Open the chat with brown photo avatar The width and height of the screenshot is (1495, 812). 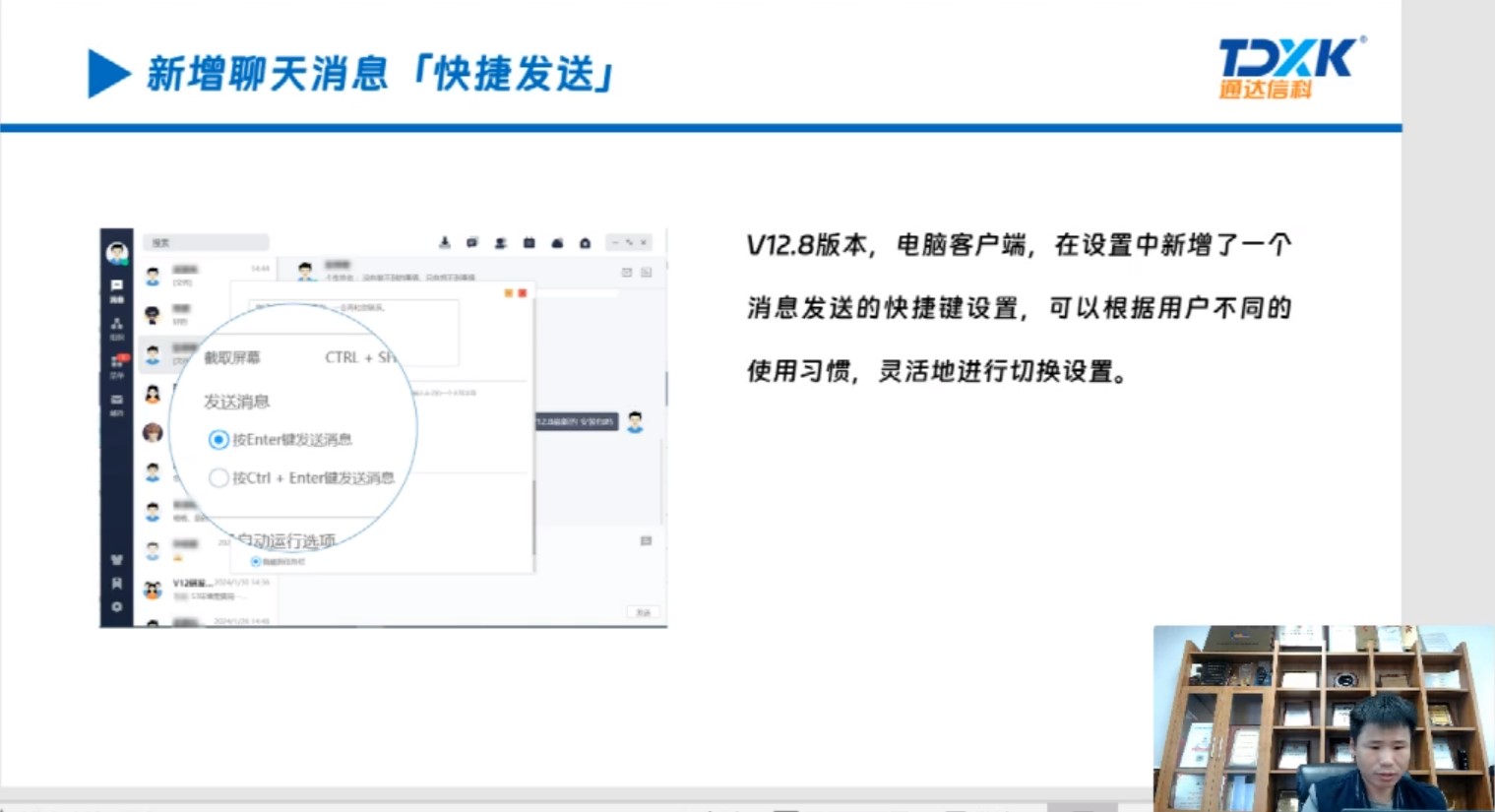tap(153, 432)
